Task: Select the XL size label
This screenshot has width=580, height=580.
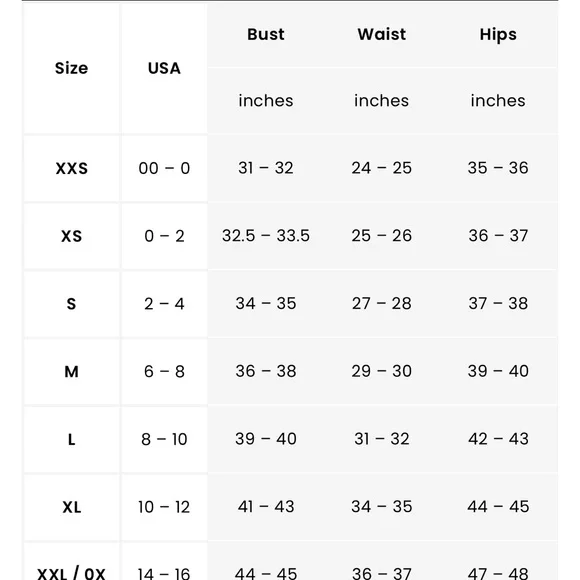Action: coord(71,507)
